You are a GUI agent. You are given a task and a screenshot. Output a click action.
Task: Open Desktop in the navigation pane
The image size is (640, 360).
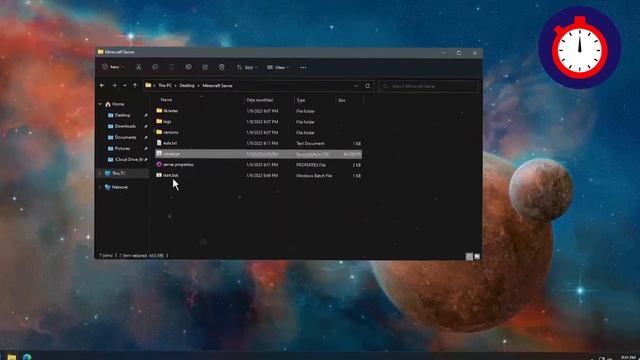122,116
